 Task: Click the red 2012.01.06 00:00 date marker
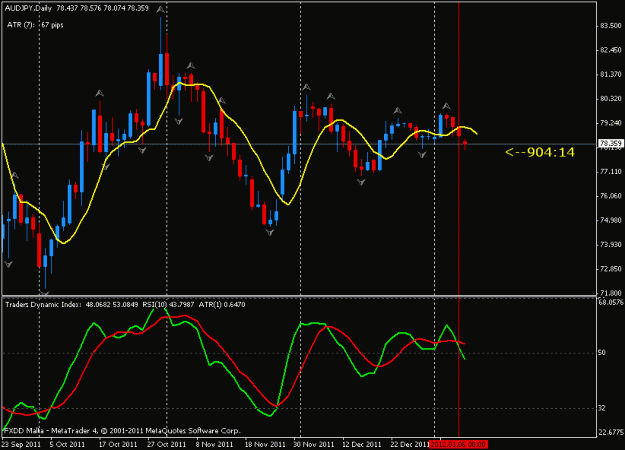458,444
